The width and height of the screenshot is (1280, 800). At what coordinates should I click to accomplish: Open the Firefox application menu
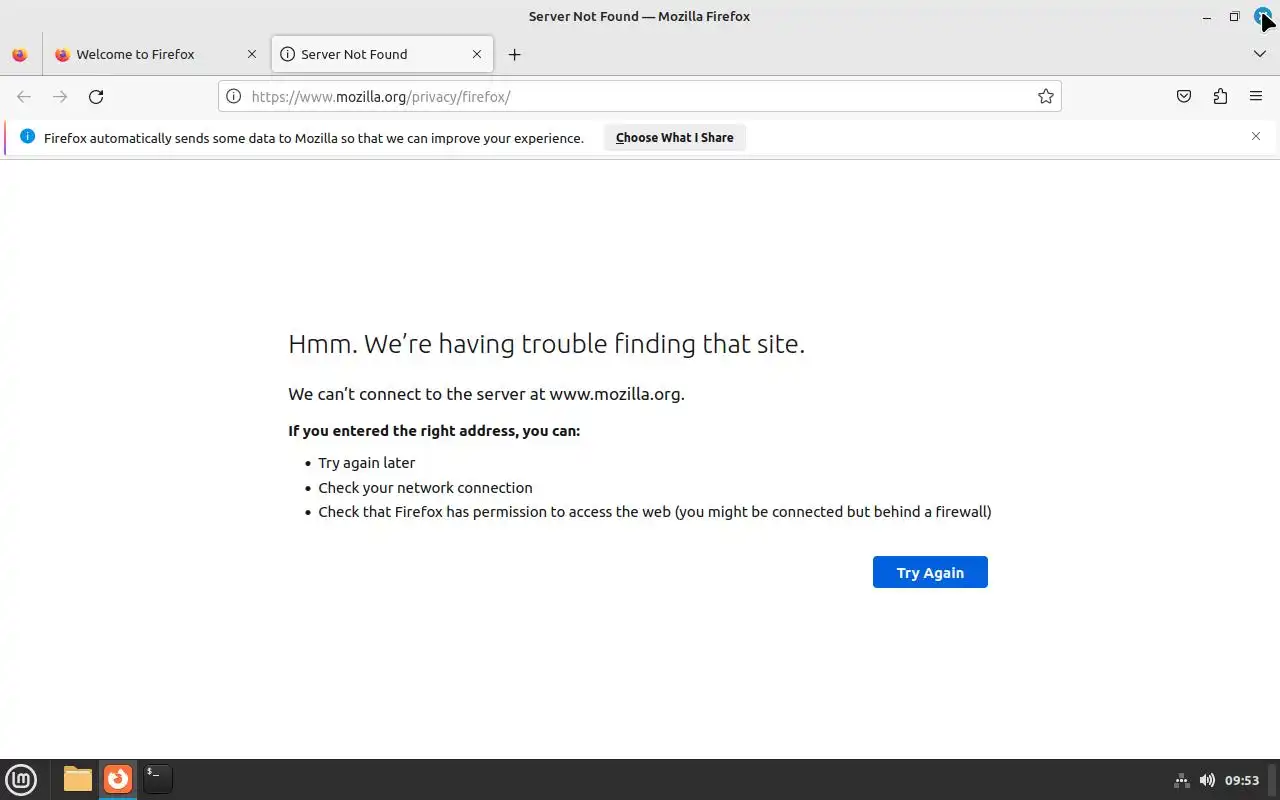1256,96
